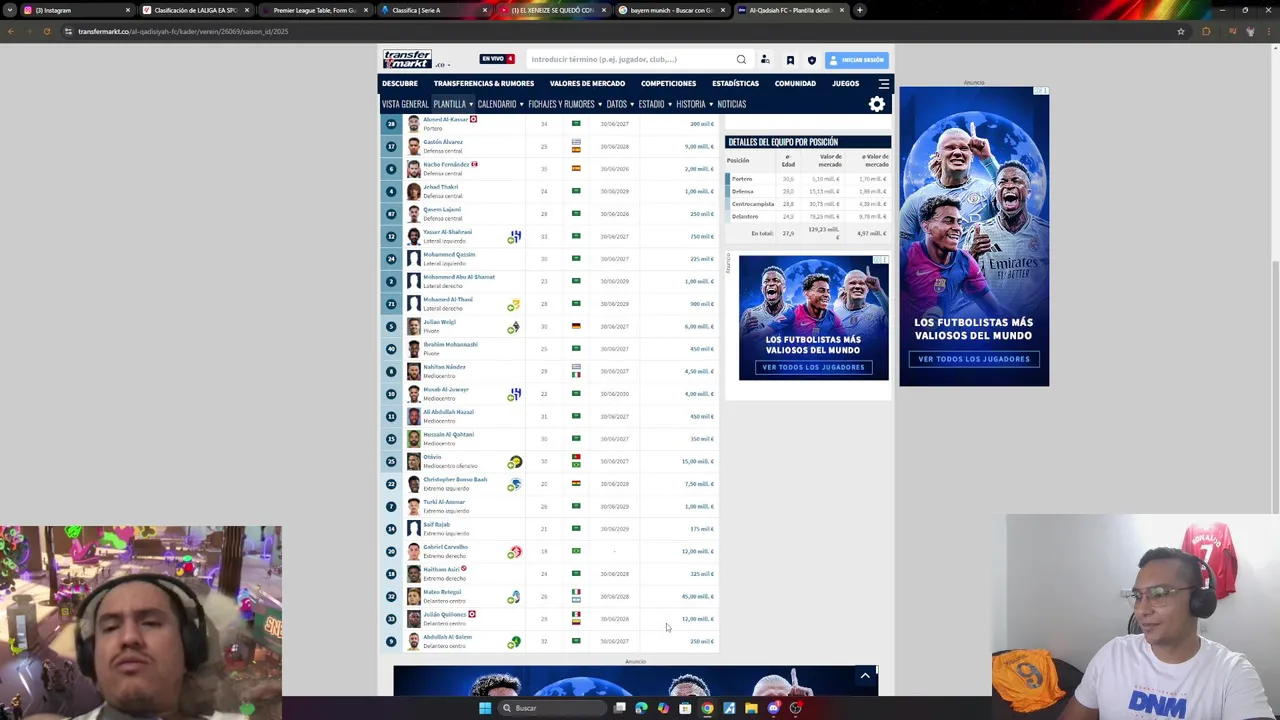Screen dimensions: 1280x720
Task: Click the magnifier search icon
Action: click(741, 59)
